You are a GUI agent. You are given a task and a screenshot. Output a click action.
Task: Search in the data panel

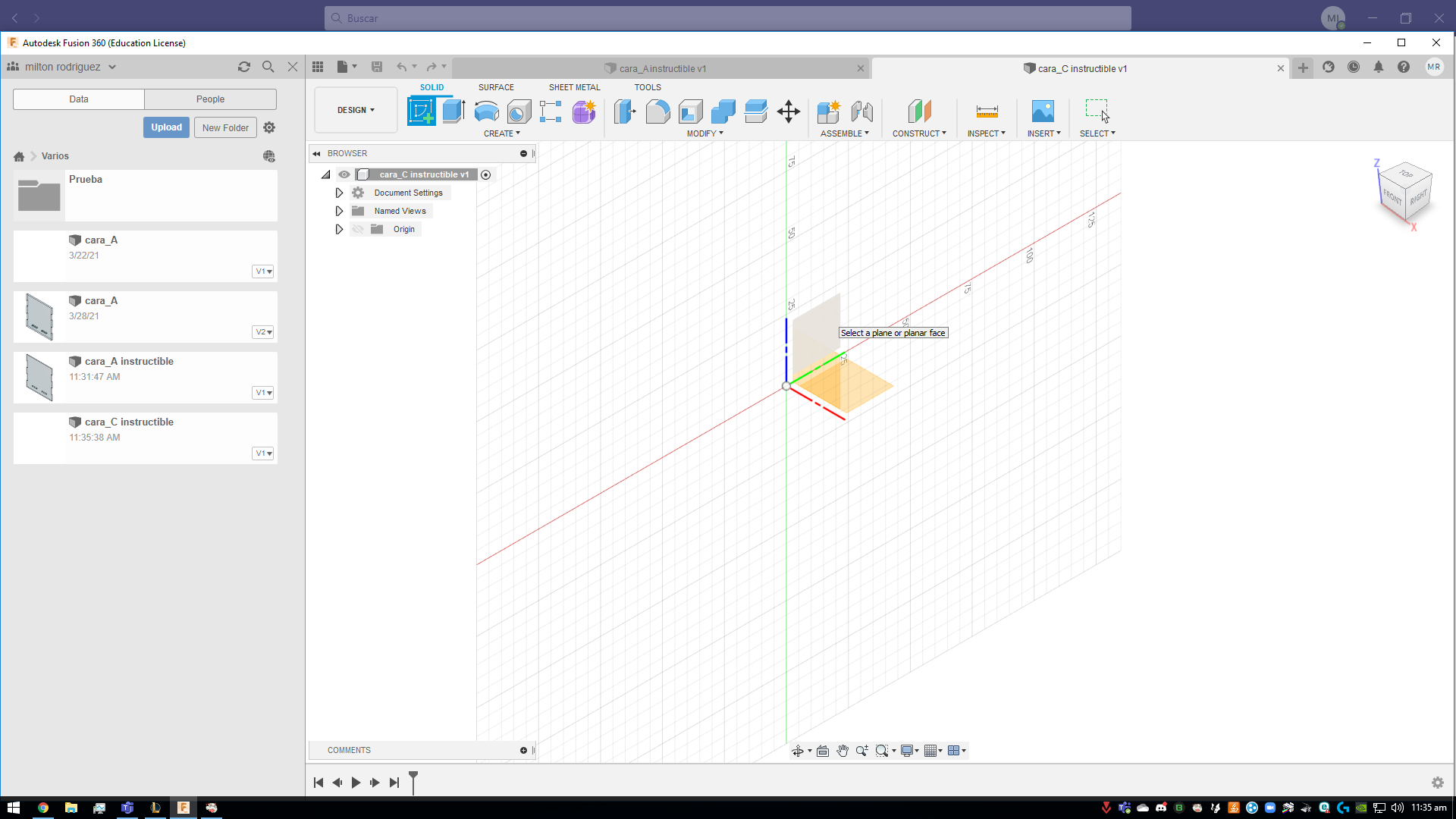pyautogui.click(x=268, y=67)
